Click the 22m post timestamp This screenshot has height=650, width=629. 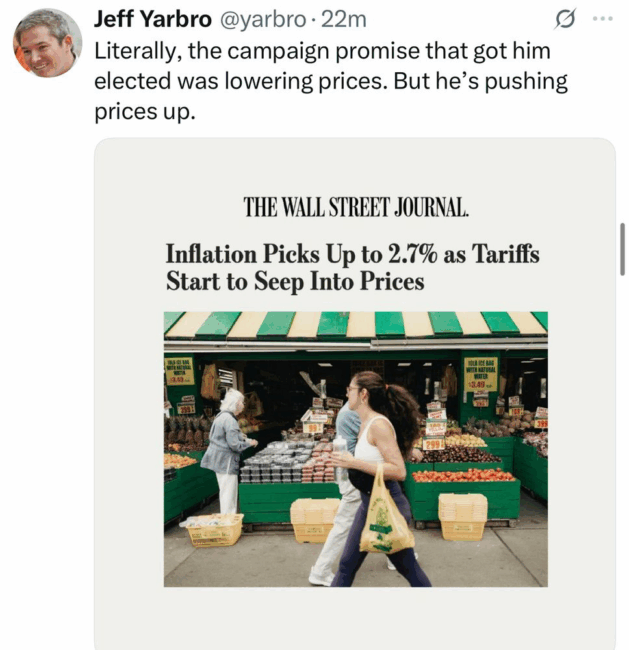coord(344,19)
